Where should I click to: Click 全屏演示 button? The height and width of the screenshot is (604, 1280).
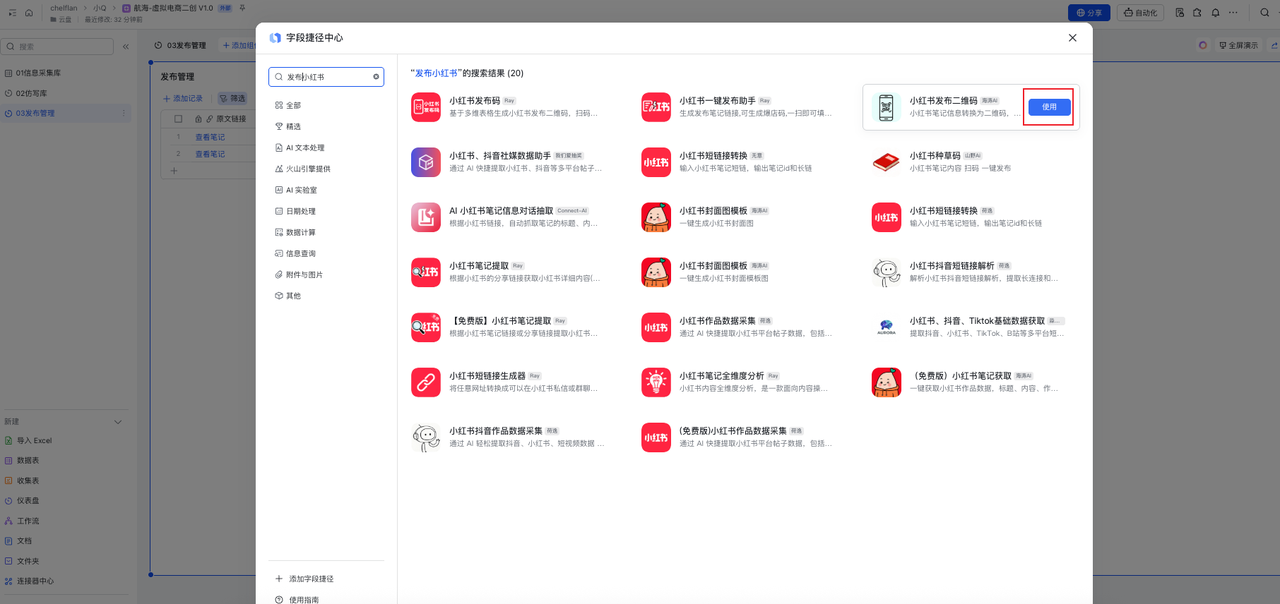pos(1238,45)
